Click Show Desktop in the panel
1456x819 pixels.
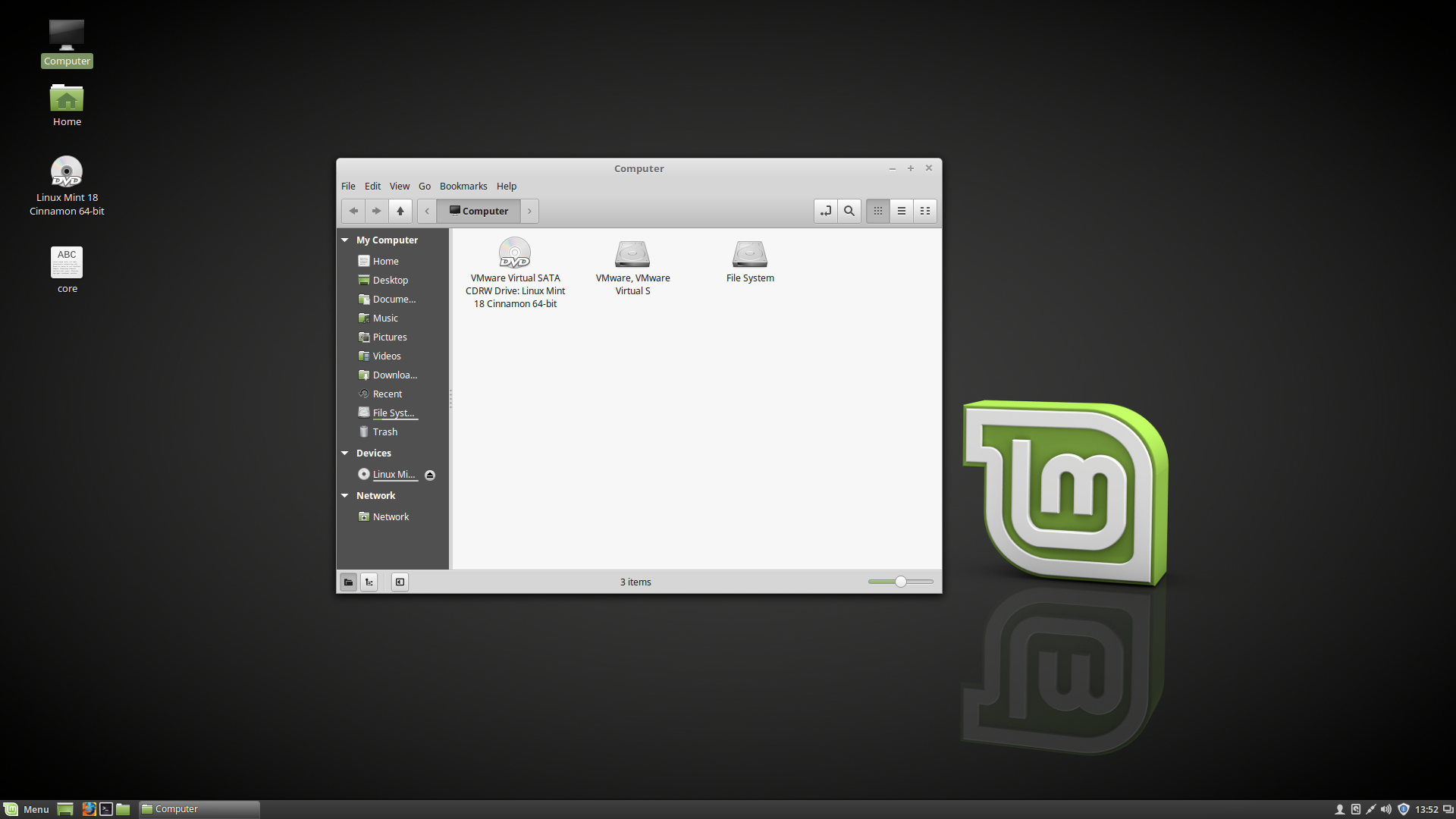coord(65,809)
